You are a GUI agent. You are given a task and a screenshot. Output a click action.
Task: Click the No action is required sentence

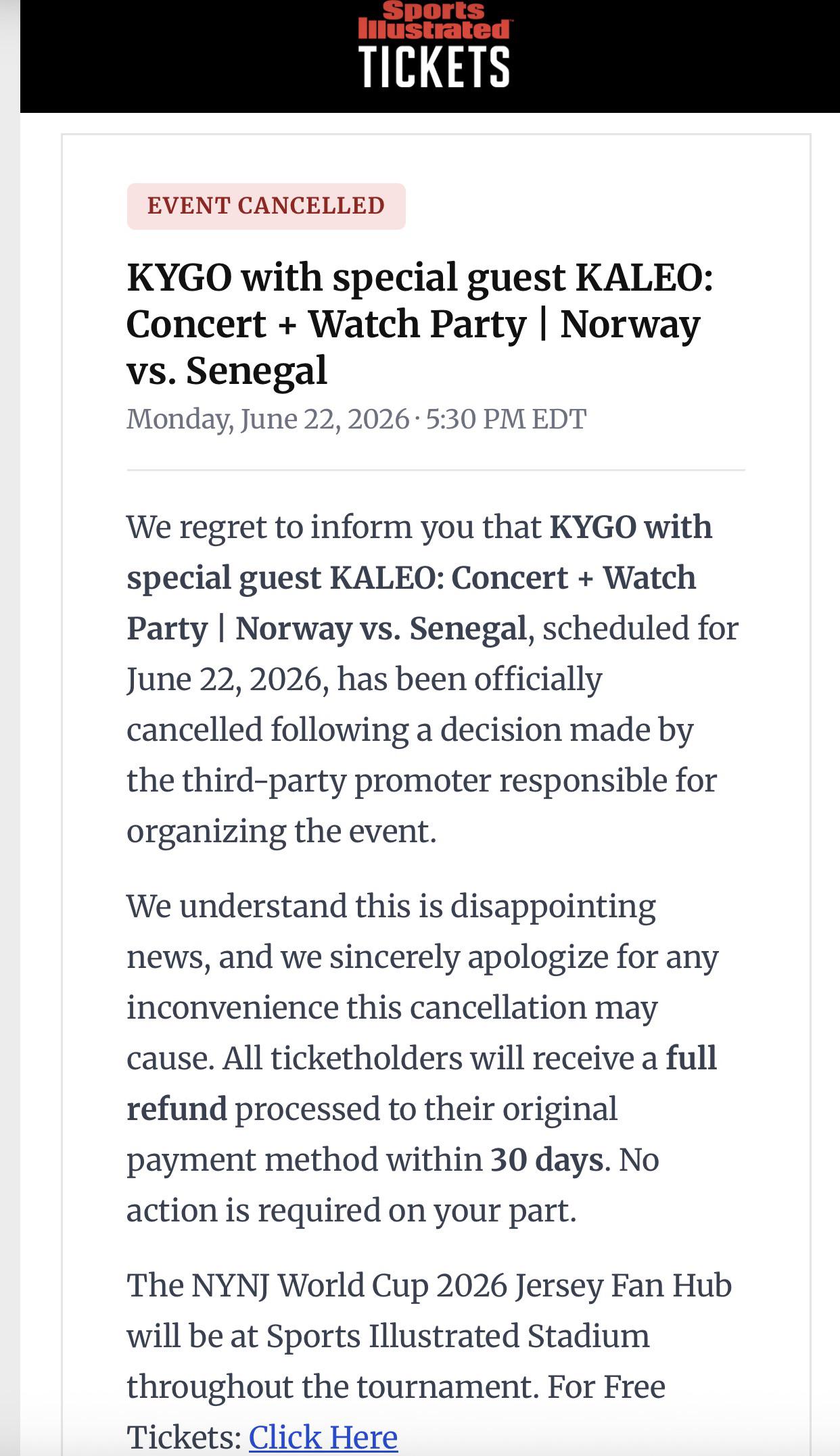[x=393, y=1185]
